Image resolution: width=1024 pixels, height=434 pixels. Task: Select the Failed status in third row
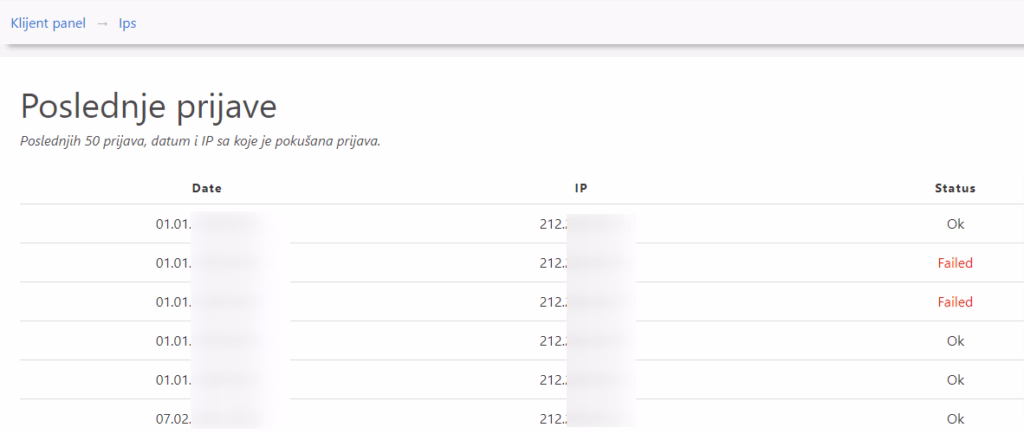point(955,302)
